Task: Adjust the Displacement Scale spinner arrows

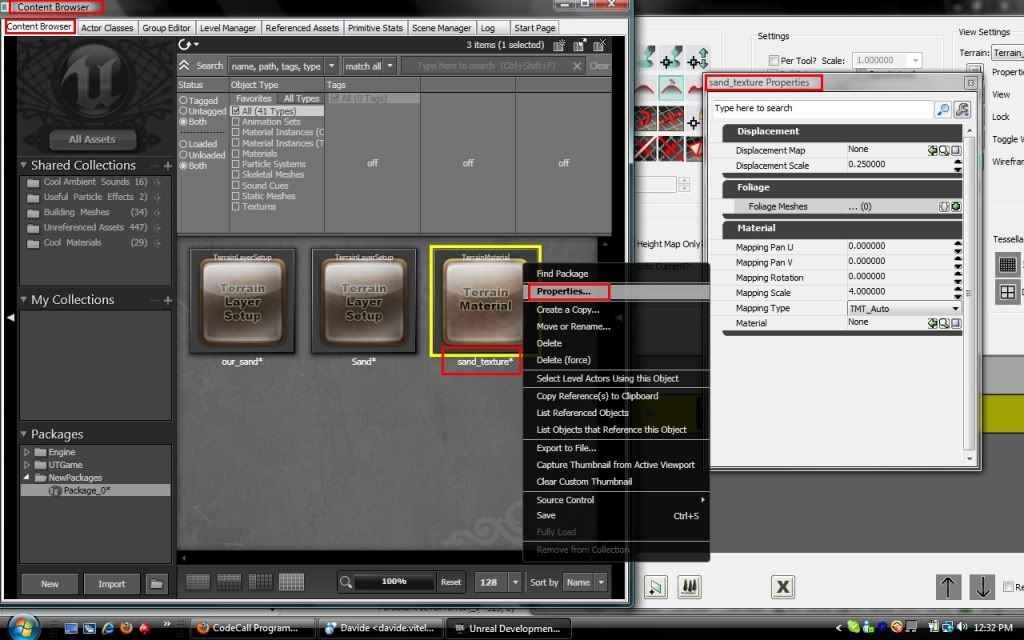Action: click(957, 166)
